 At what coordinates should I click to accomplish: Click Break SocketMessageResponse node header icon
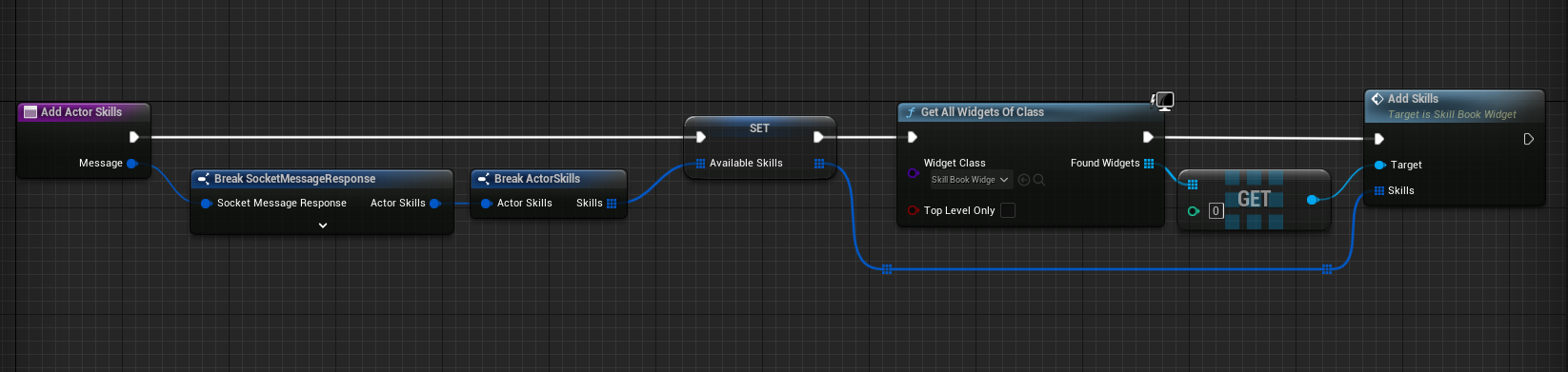(204, 179)
